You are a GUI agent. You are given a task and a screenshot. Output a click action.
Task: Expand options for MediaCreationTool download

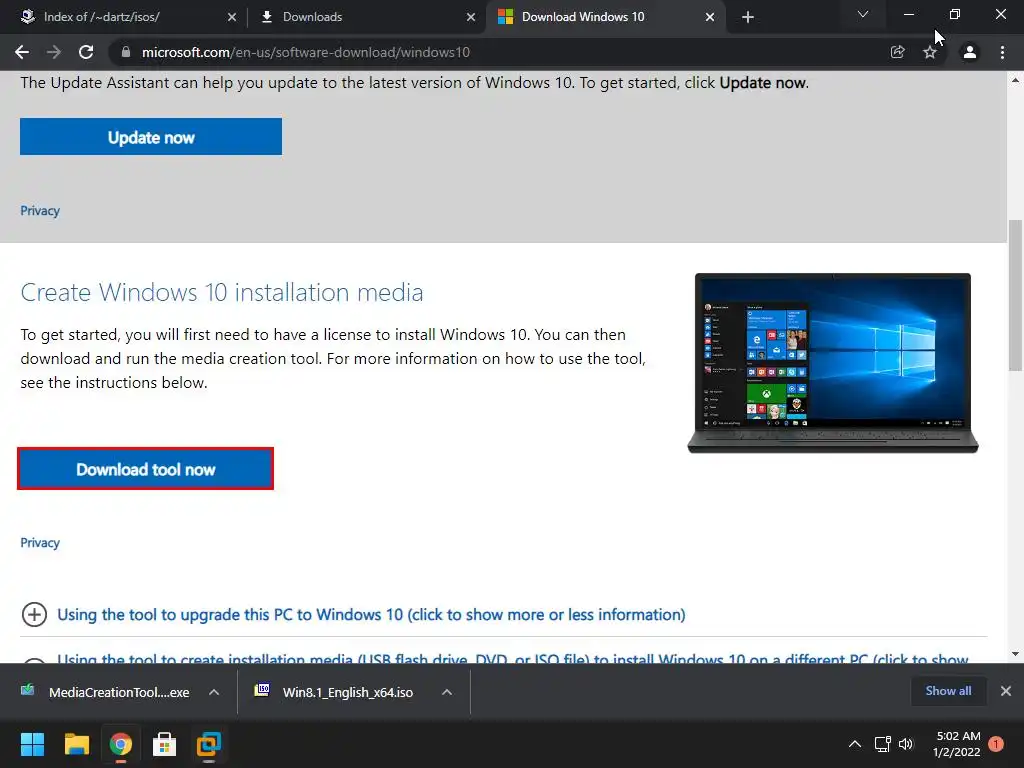point(214,692)
